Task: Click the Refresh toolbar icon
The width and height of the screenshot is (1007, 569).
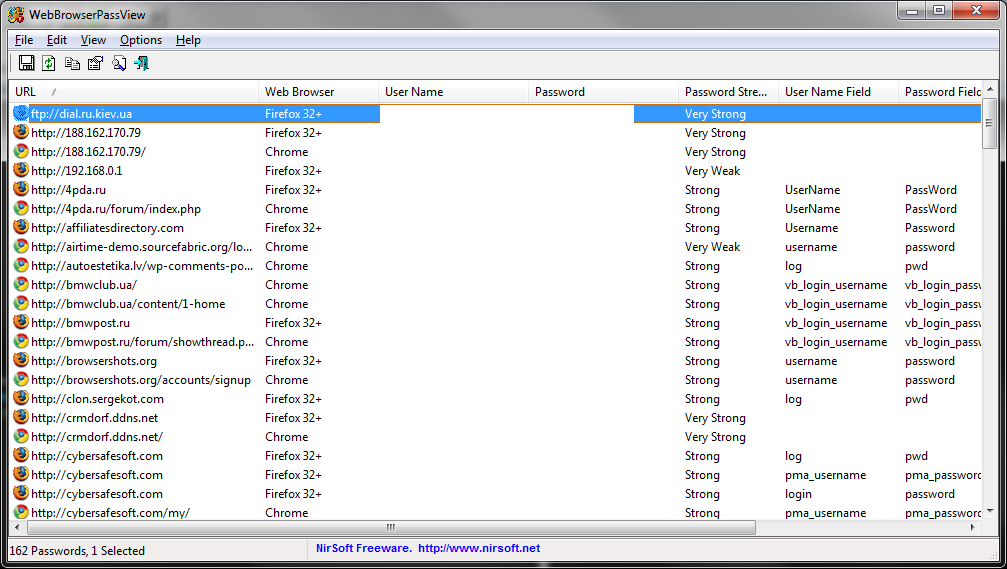Action: [49, 63]
